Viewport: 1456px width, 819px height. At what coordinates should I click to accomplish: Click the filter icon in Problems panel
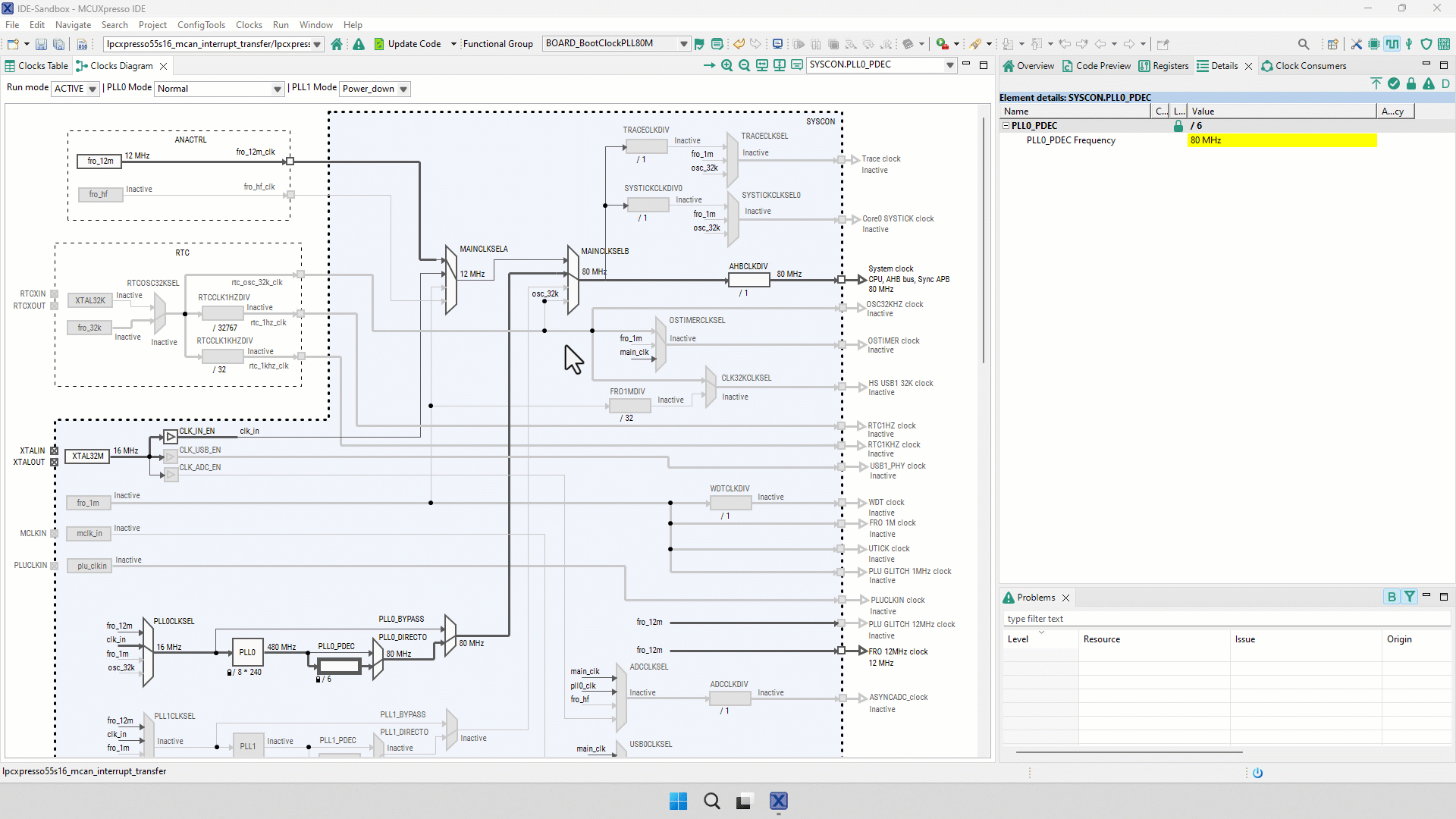[x=1410, y=597]
